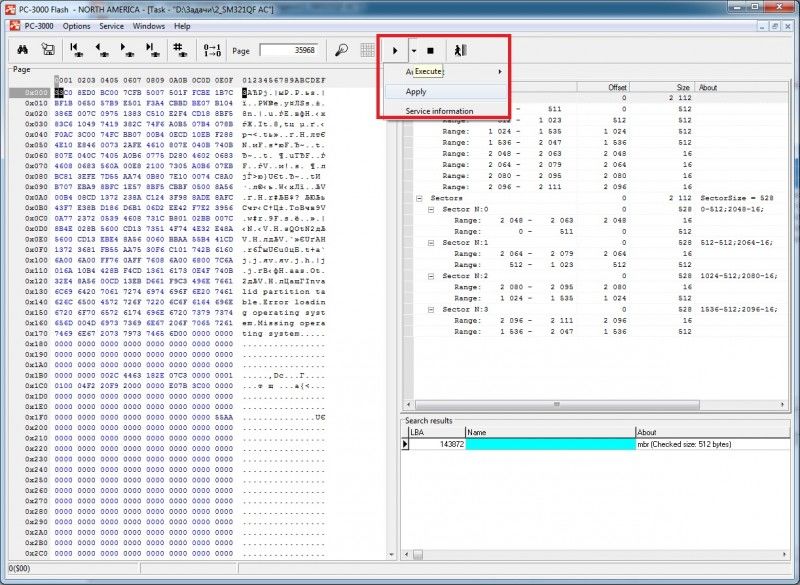Image resolution: width=800 pixels, height=585 pixels.
Task: Click 'g operating syst' ASCII text in hex view
Action: pos(284,313)
